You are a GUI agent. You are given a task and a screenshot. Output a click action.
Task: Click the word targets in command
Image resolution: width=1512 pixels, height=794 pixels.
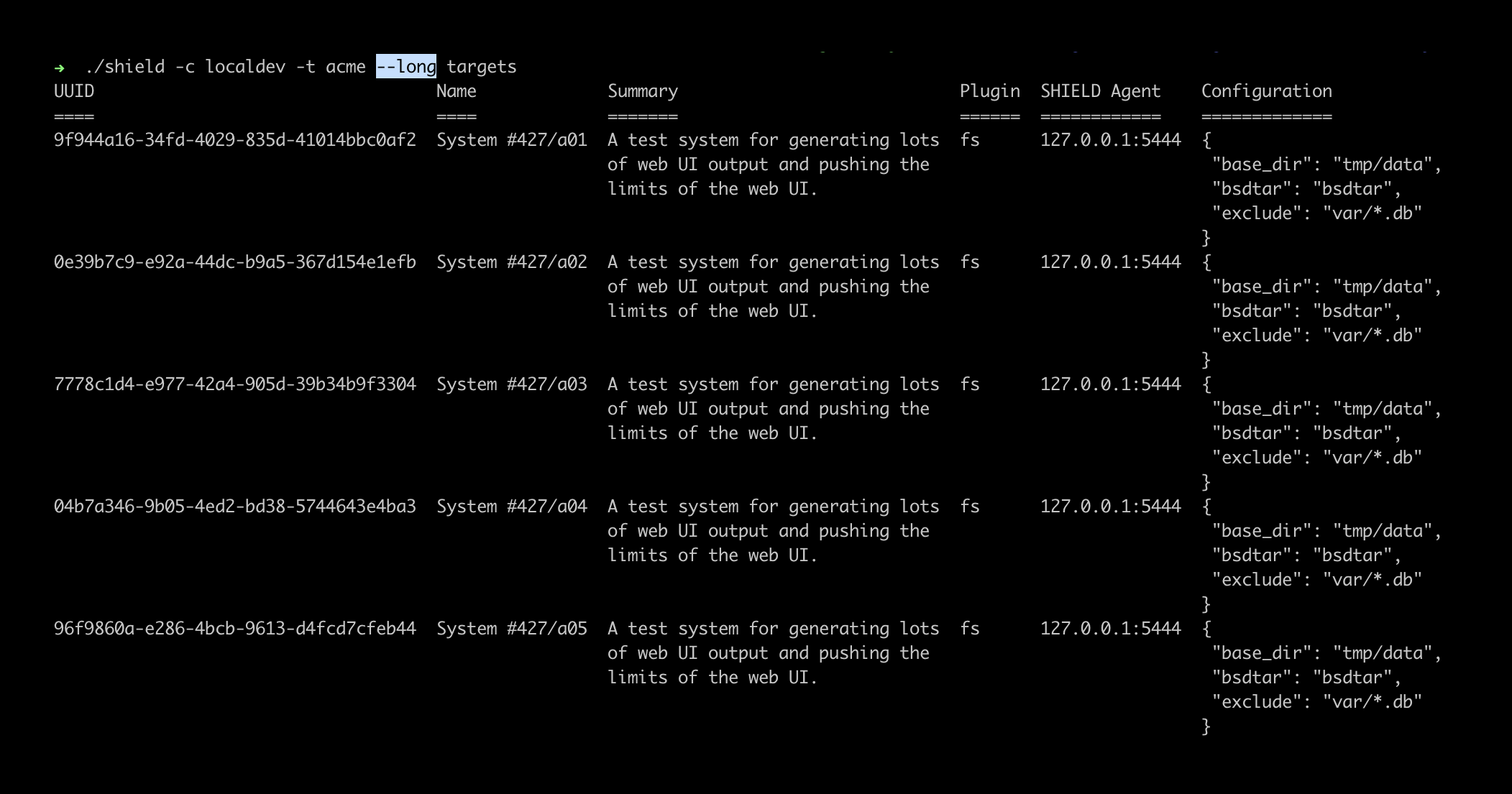click(482, 67)
